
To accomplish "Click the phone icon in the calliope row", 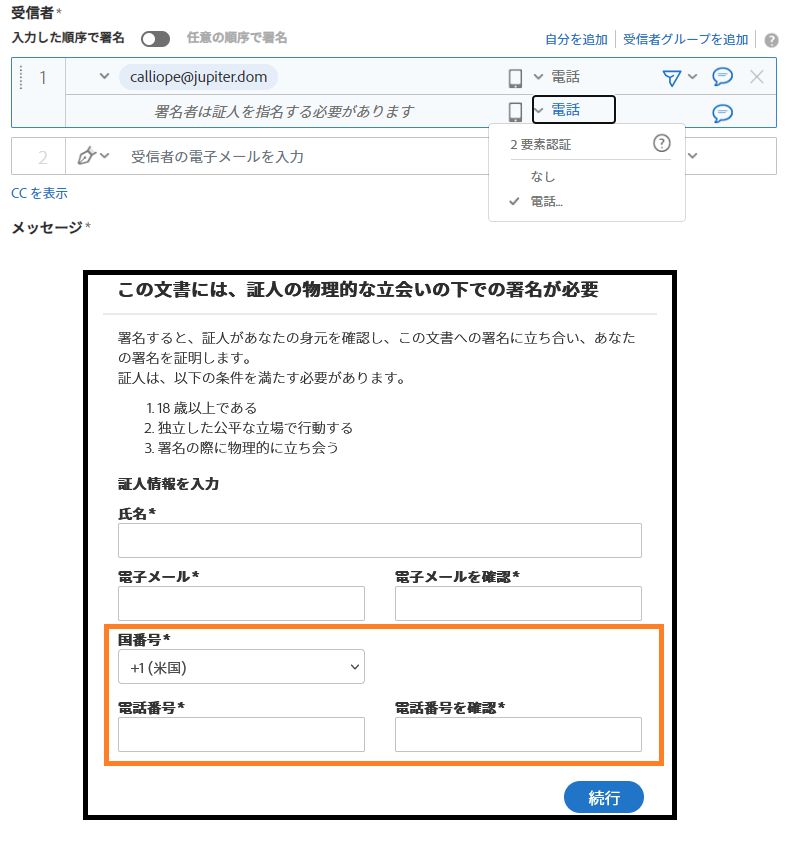I will point(515,78).
